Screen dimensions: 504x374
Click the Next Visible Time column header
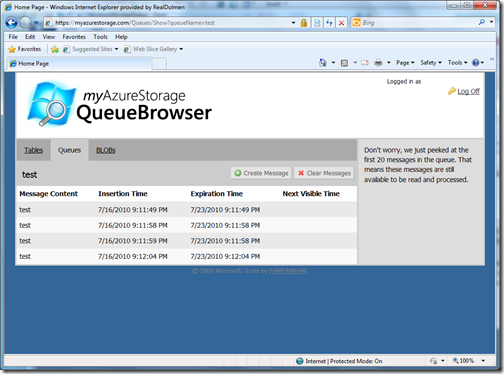tap(311, 194)
